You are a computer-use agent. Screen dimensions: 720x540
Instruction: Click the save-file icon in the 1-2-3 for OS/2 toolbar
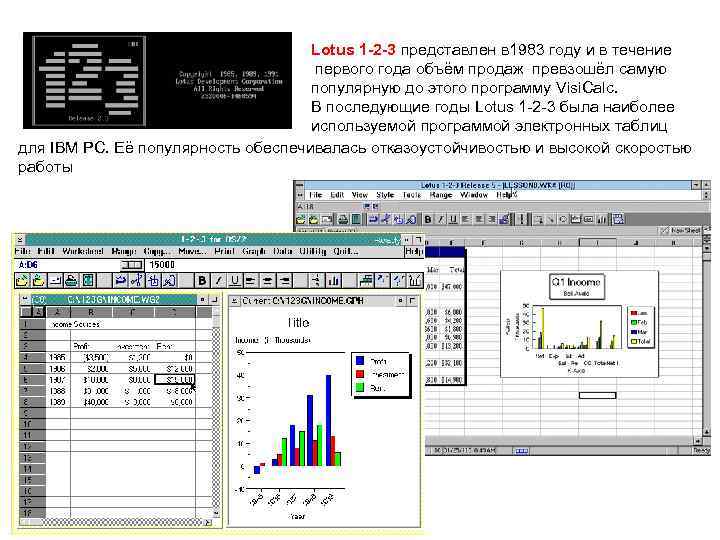click(38, 280)
